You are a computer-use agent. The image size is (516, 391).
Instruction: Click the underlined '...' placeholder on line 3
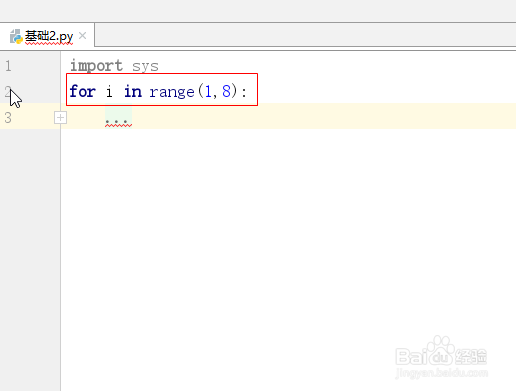tap(119, 121)
